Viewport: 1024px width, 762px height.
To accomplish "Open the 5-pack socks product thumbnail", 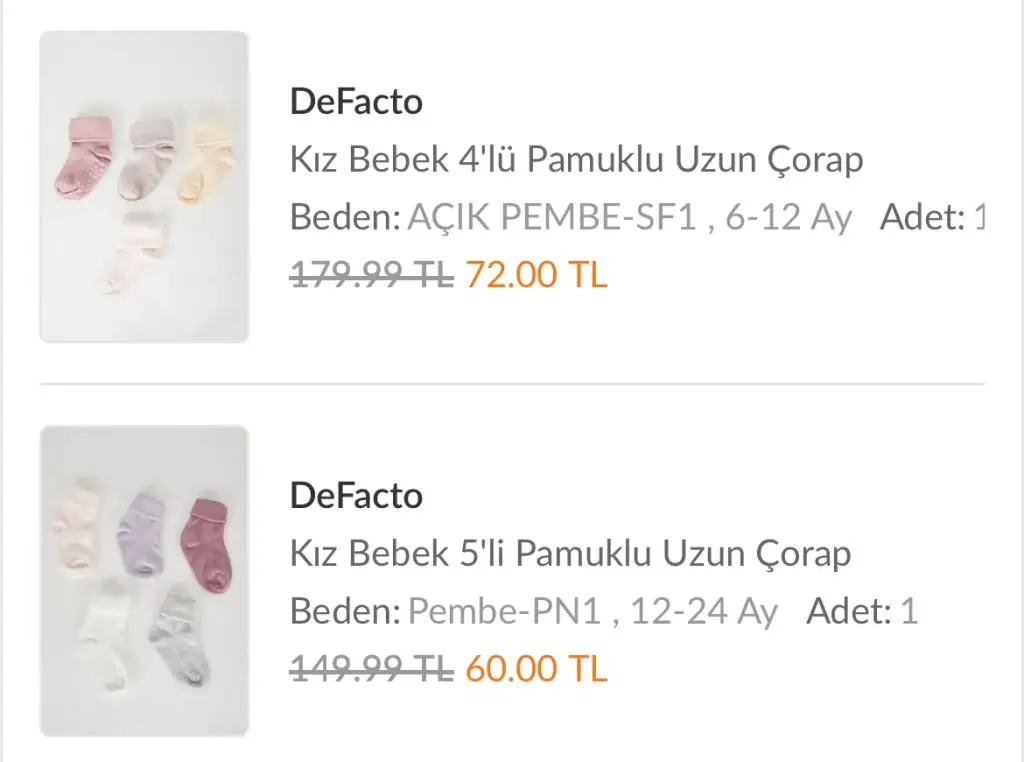I will (x=144, y=581).
